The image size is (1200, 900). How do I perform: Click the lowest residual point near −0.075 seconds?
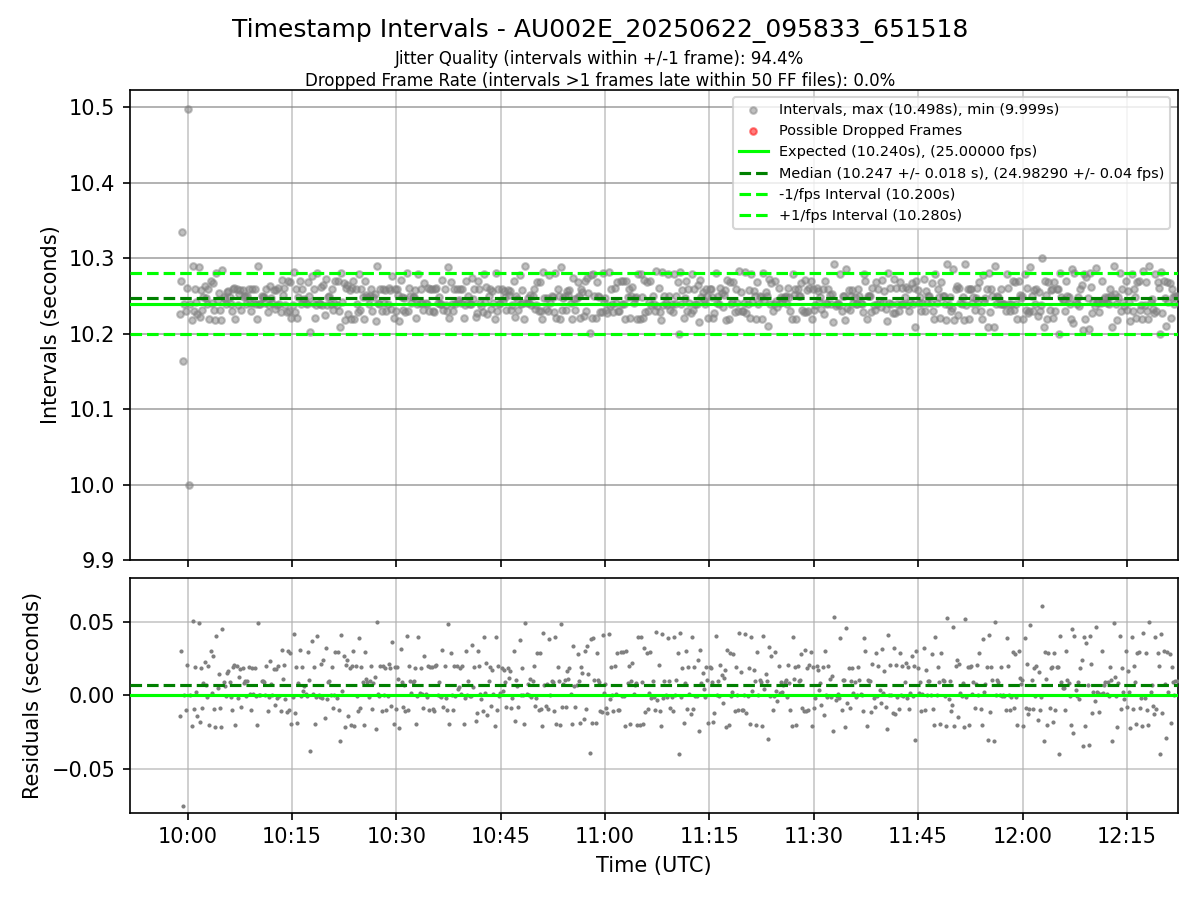(x=183, y=806)
